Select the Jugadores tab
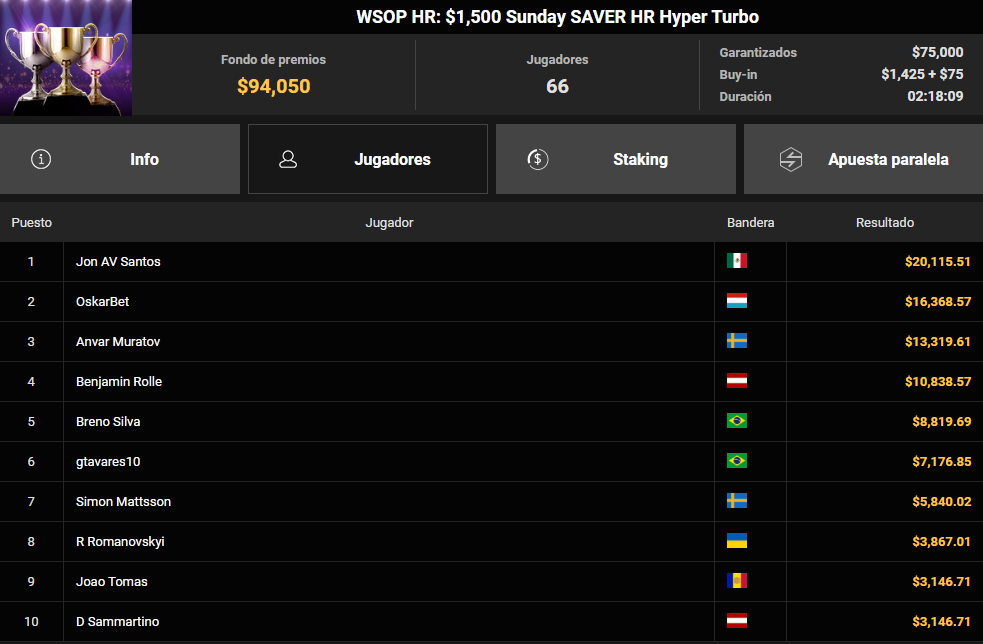983x644 pixels. 368,159
